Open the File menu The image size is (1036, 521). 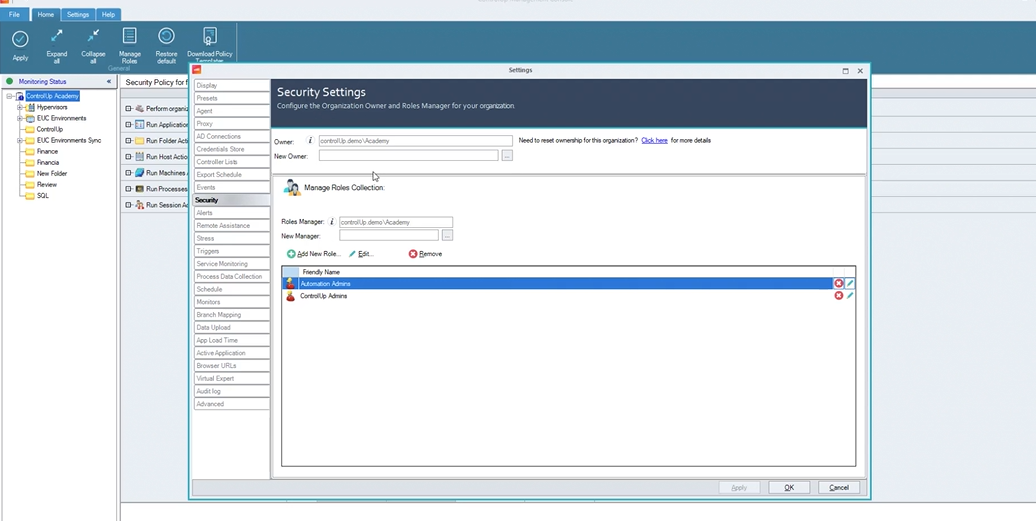click(14, 15)
